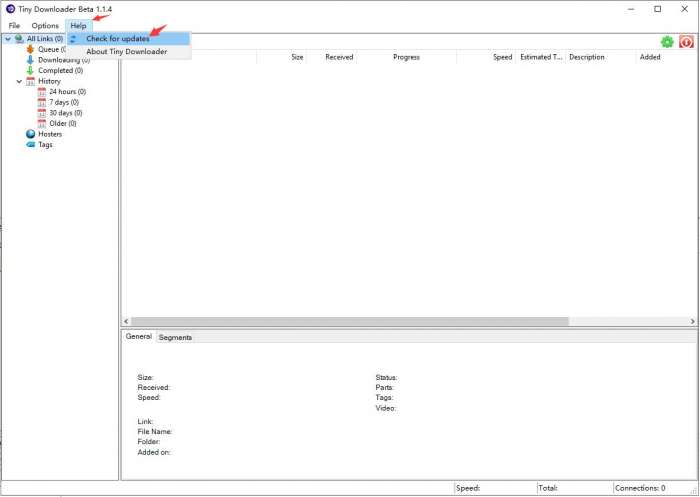
Task: Click the scroll right arrow
Action: (692, 322)
